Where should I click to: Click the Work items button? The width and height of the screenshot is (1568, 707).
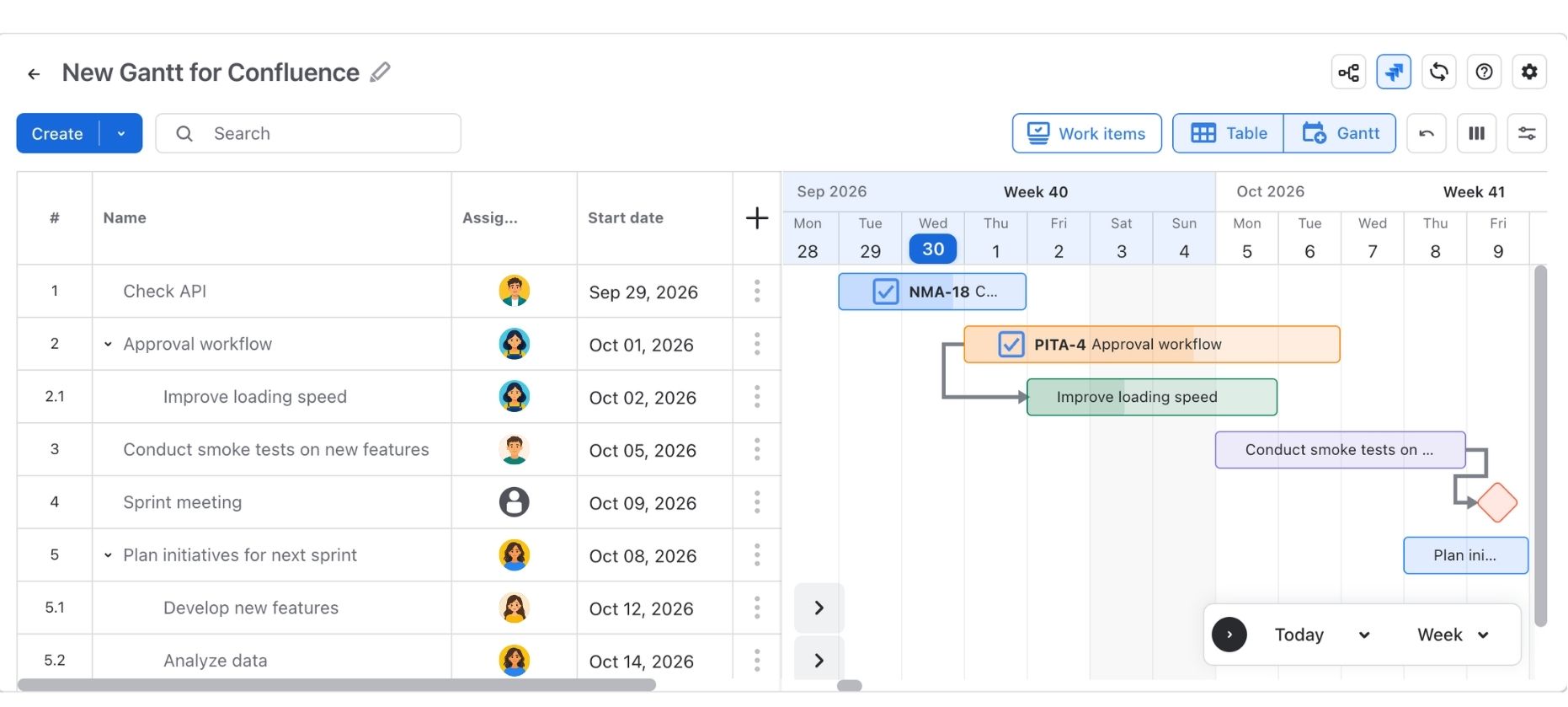[1087, 133]
